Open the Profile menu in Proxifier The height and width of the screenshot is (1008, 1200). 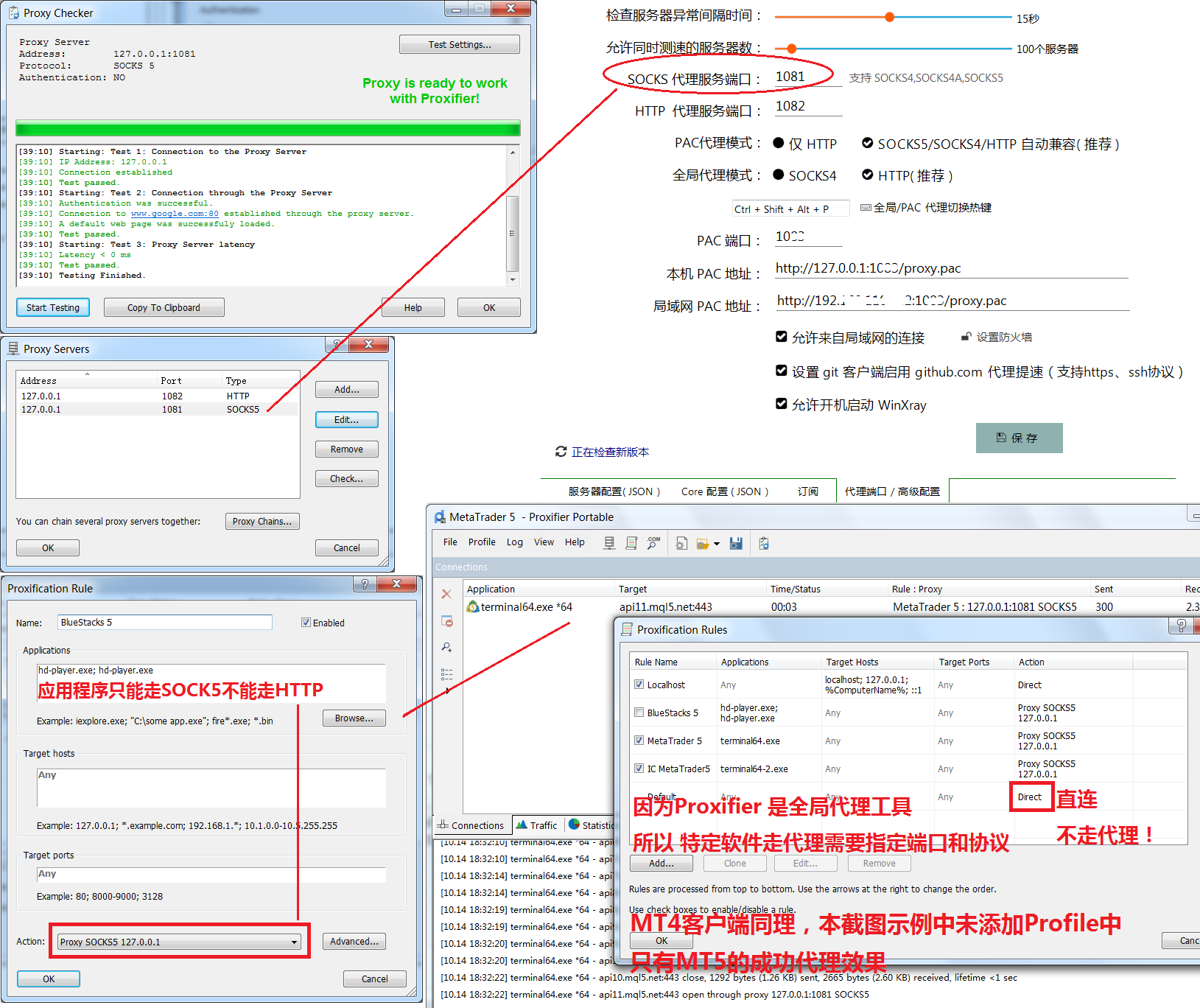tap(482, 542)
